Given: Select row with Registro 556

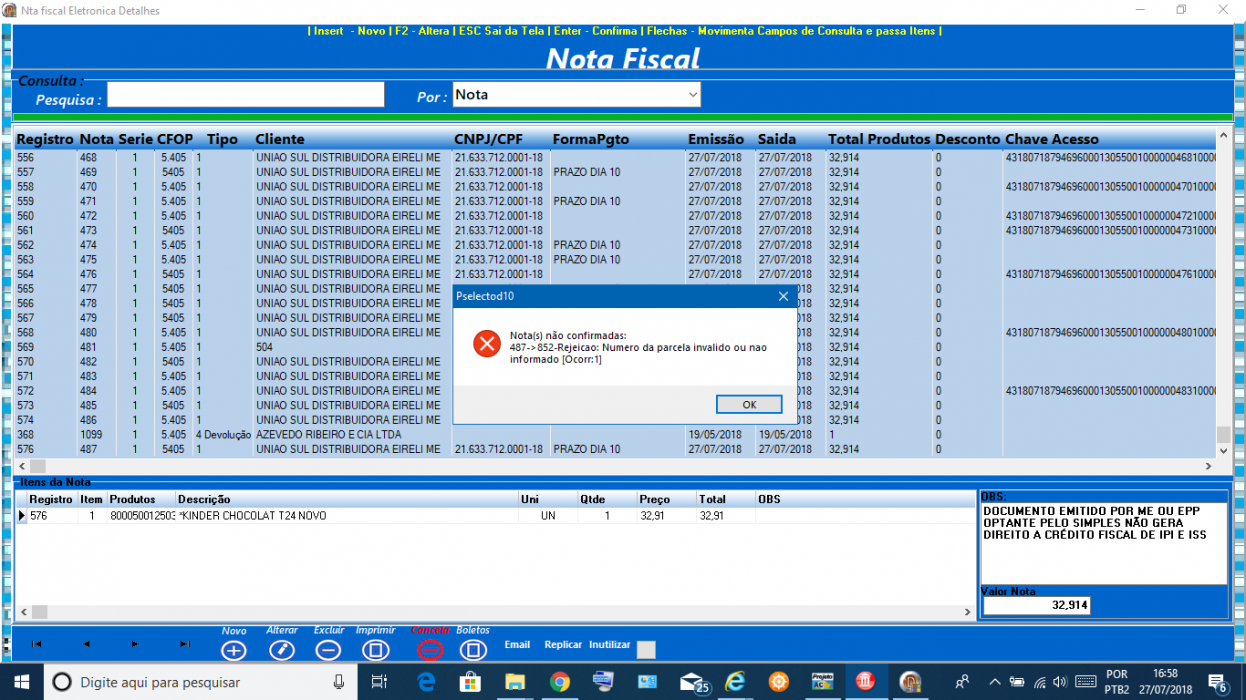Looking at the screenshot, I should pos(615,158).
